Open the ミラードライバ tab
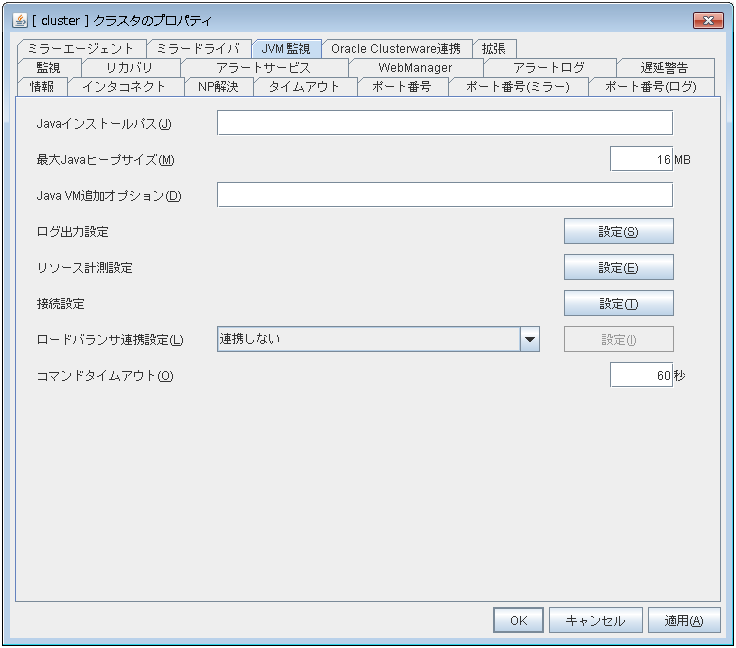736x648 pixels. 198,49
